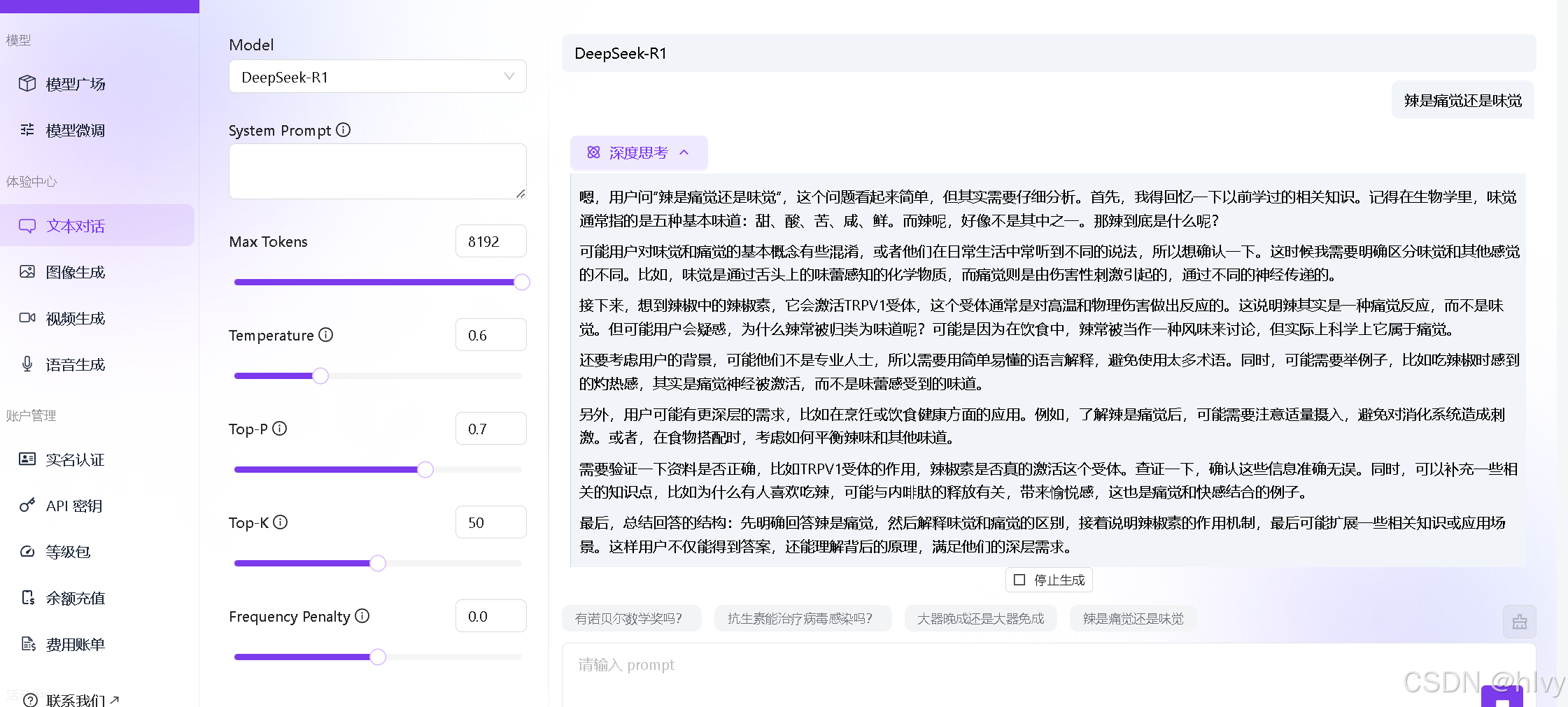Click the Frequency Penalty info icon

point(362,616)
